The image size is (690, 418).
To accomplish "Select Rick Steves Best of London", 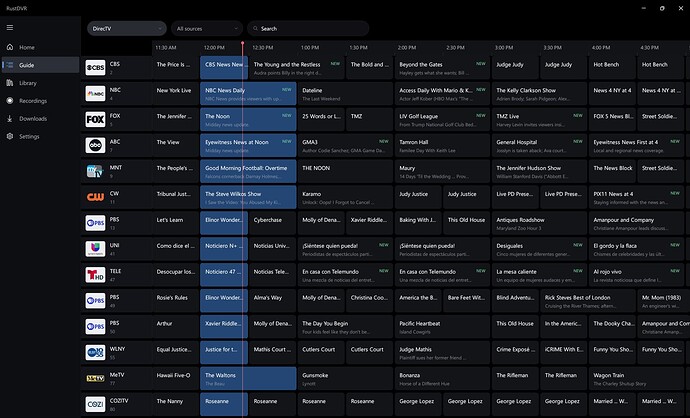I will [588, 301].
